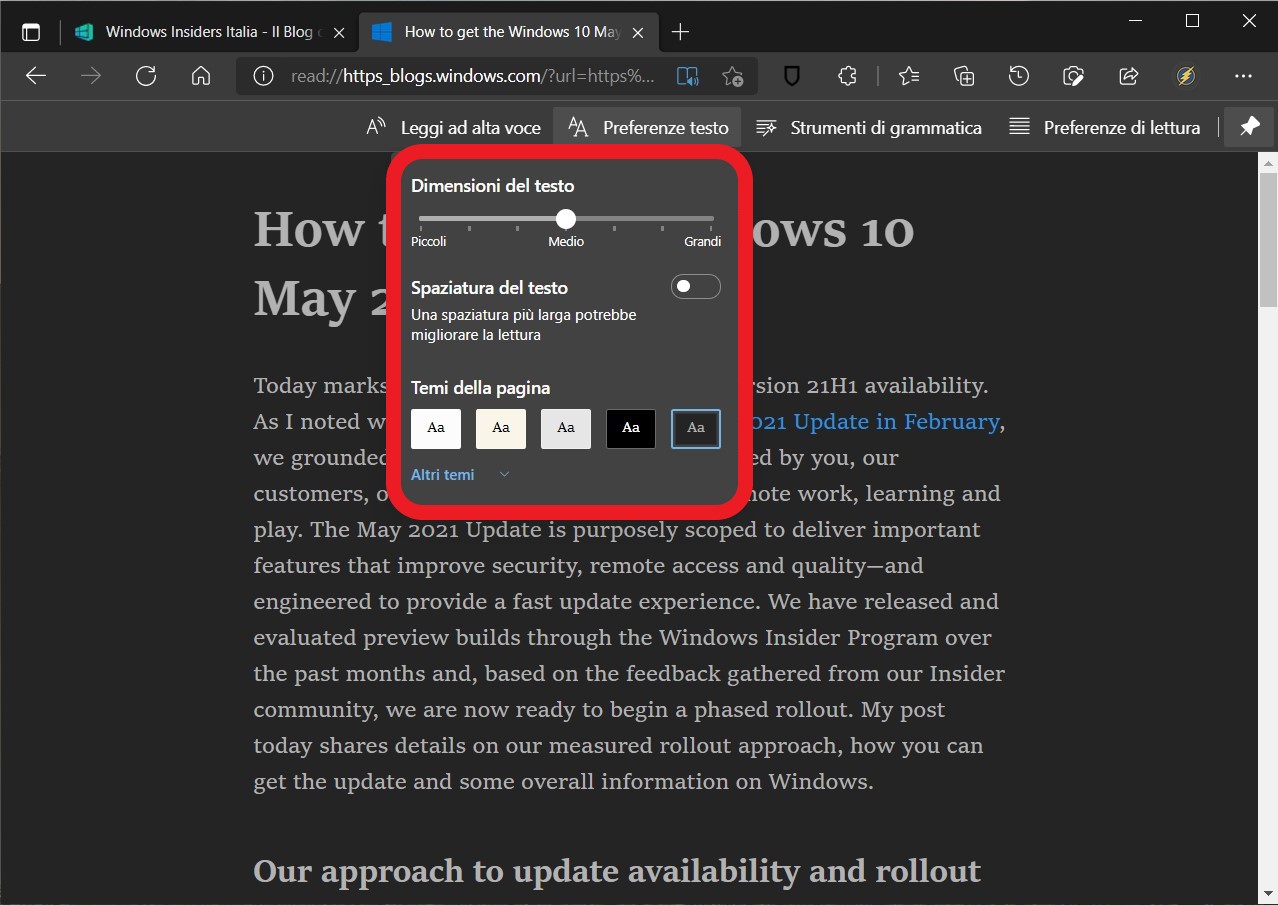Start Leggi ad alta voce
Screen dimensions: 1278x905
(x=453, y=127)
